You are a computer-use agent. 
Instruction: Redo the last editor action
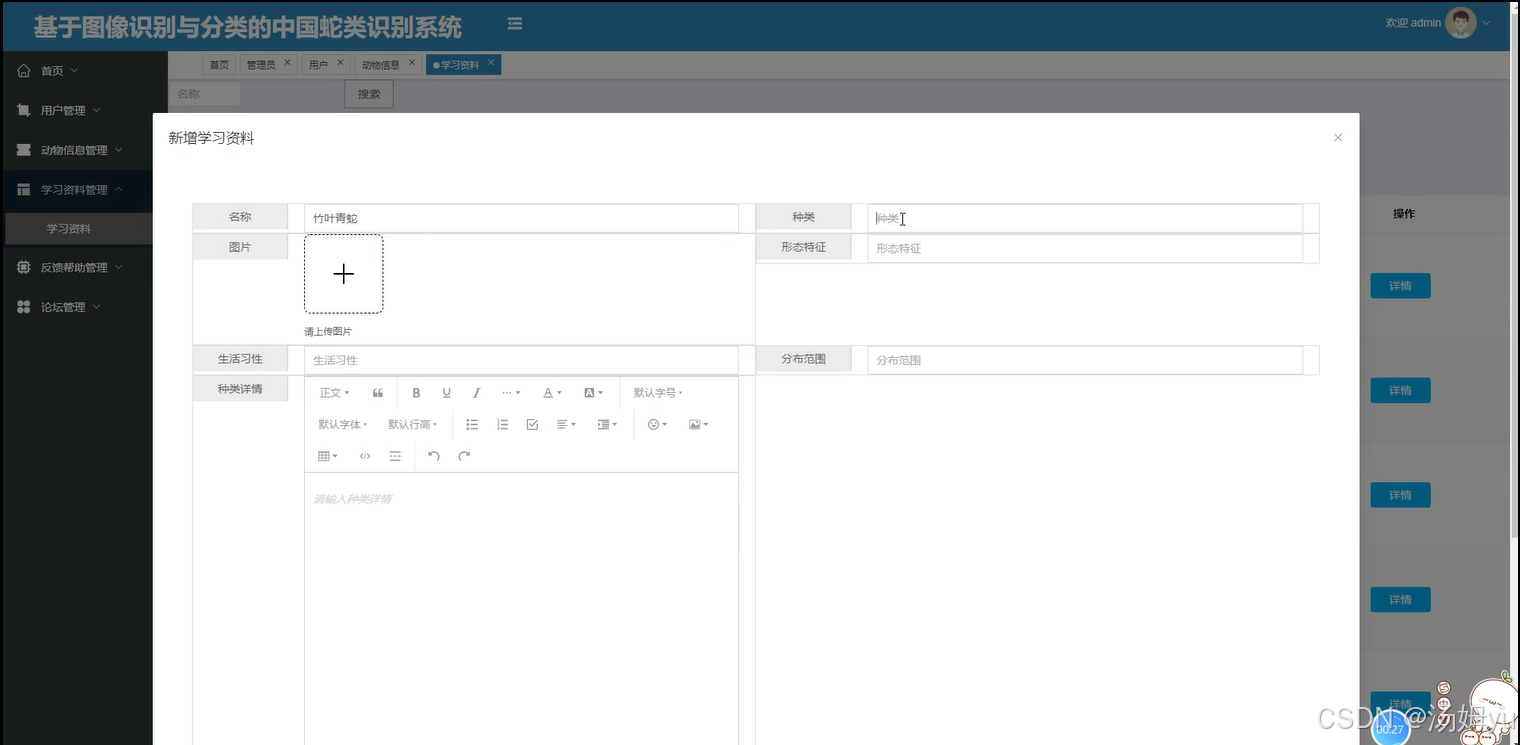pos(464,456)
